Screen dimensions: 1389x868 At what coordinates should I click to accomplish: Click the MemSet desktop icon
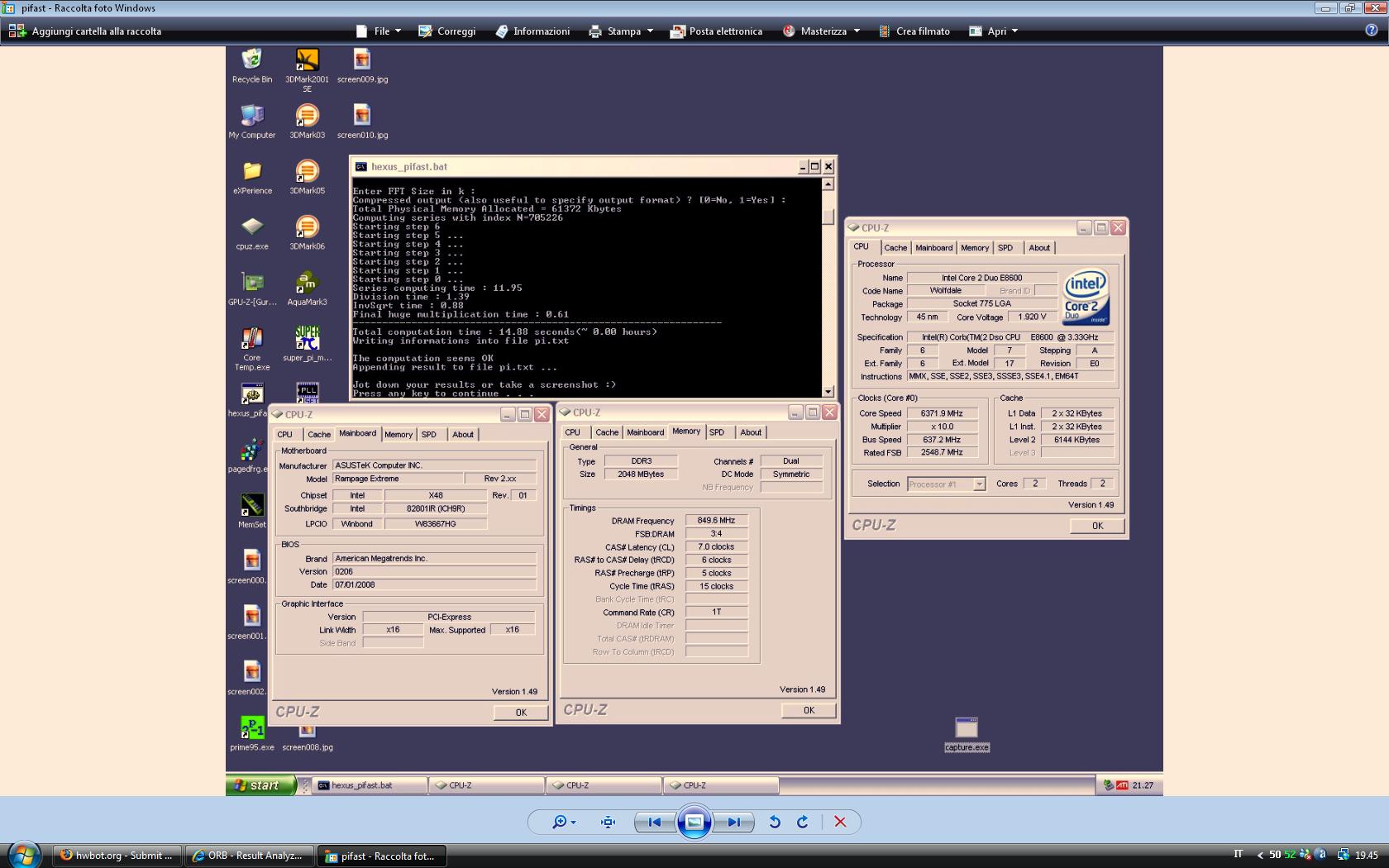pyautogui.click(x=252, y=512)
